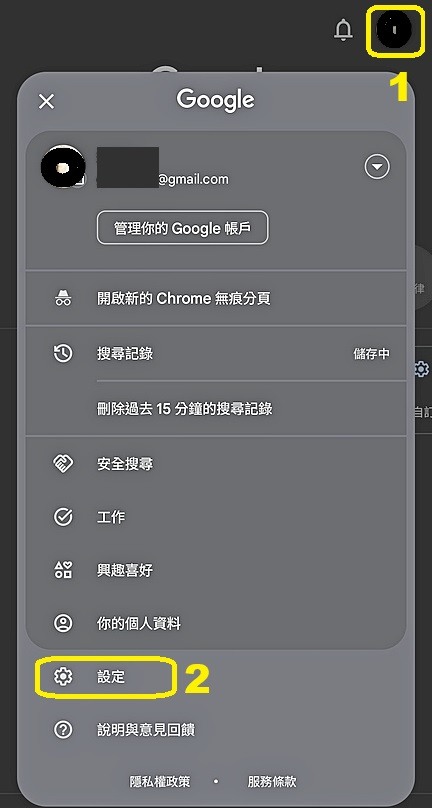Open 搜尋記錄 entry

coord(216,354)
